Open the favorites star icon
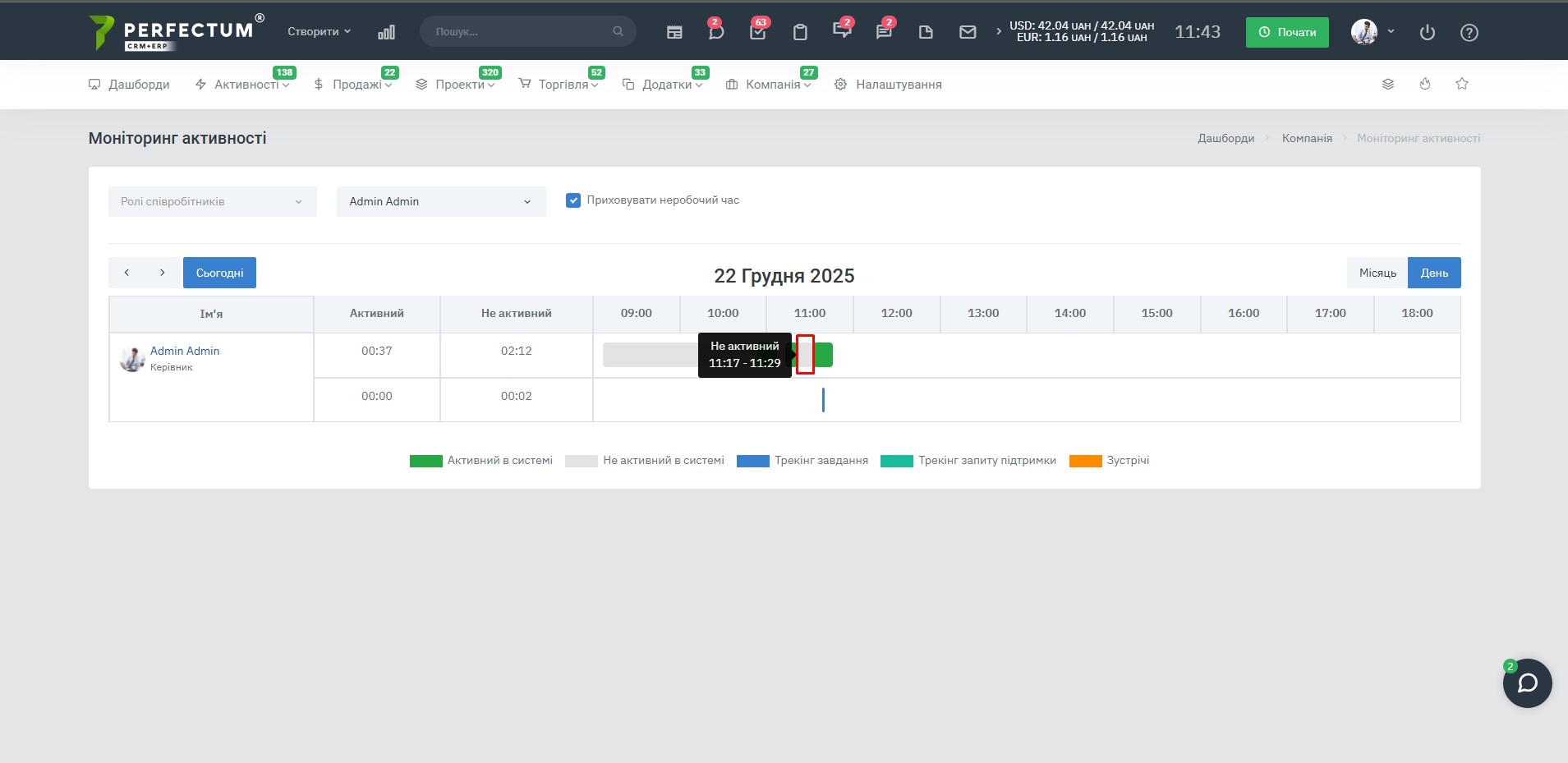The image size is (1568, 763). coord(1462,84)
